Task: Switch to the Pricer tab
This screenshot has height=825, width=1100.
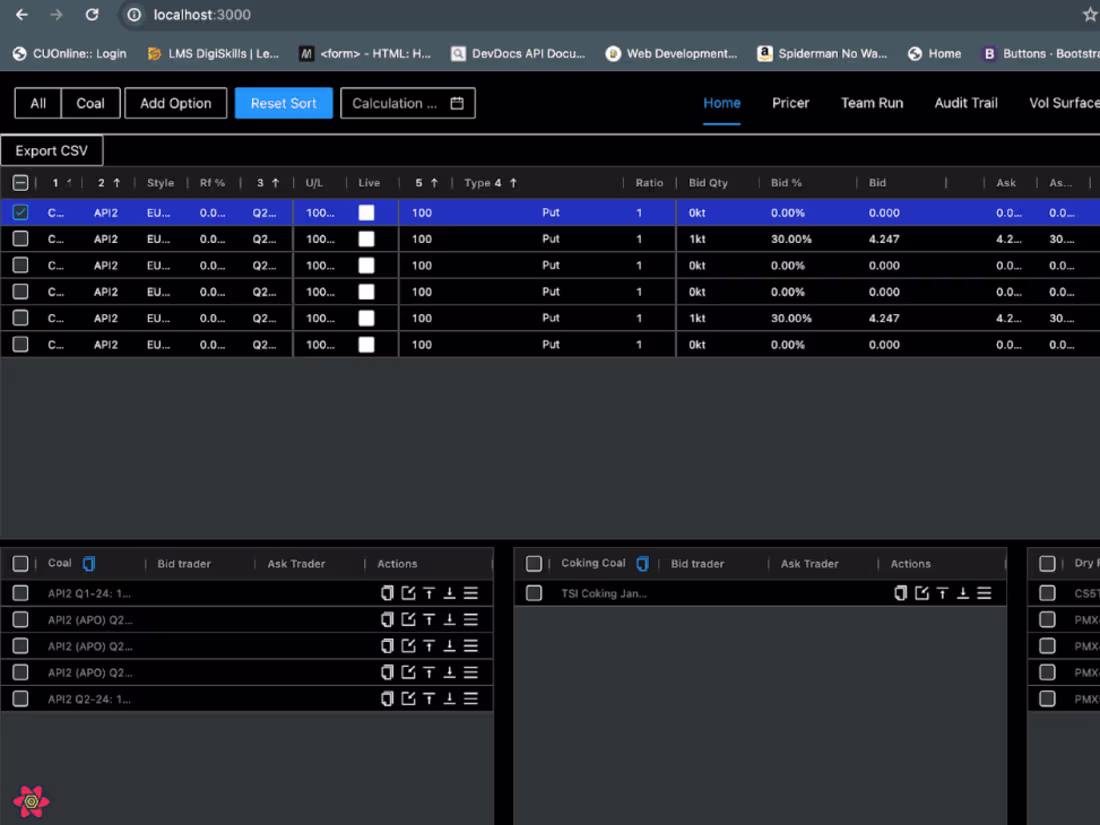Action: [790, 103]
